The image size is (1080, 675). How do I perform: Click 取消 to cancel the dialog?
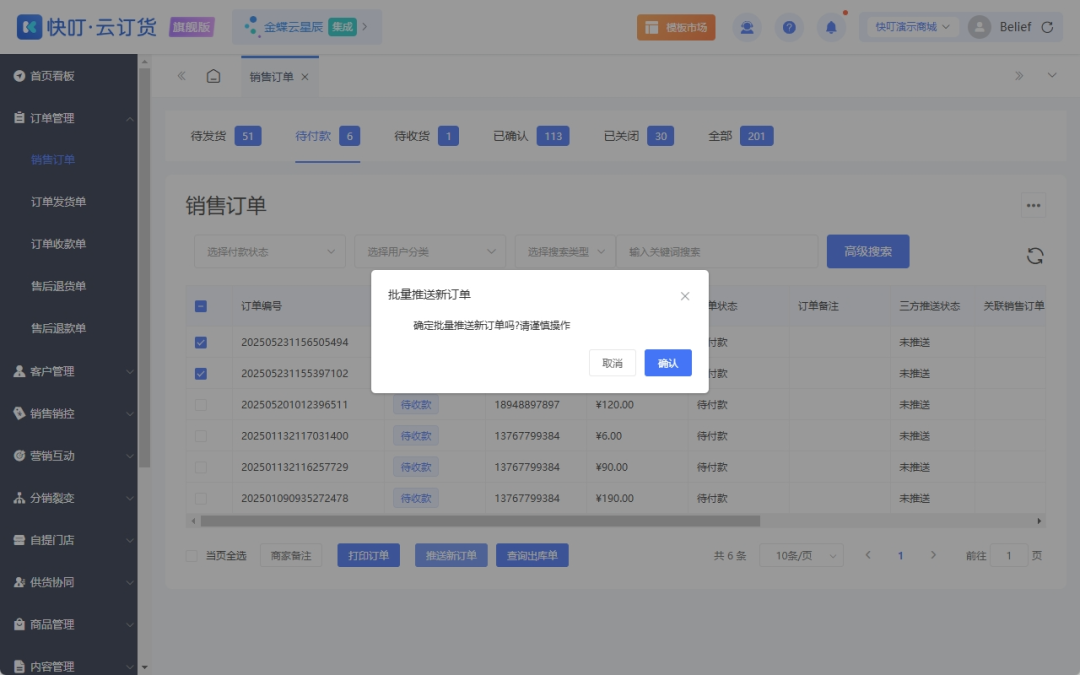[x=612, y=363]
